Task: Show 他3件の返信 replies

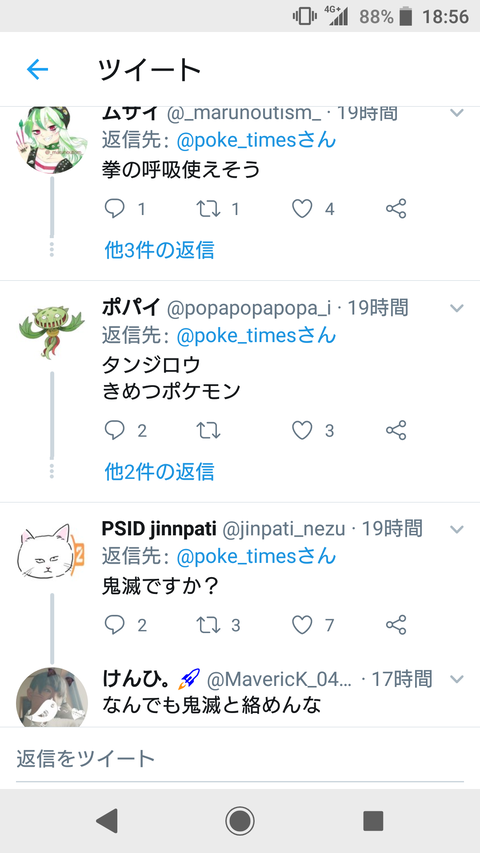Action: (x=159, y=250)
